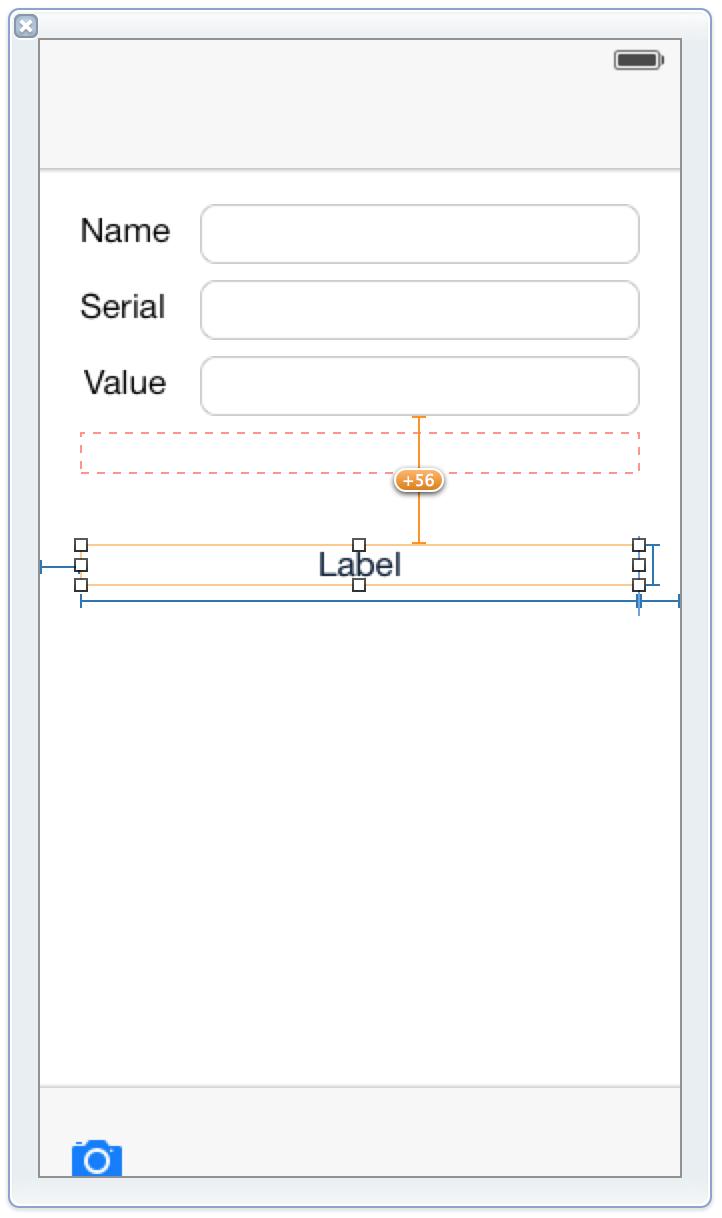This screenshot has width=722, height=1218.
Task: Select the blue width constraint line below Label
Action: [360, 601]
